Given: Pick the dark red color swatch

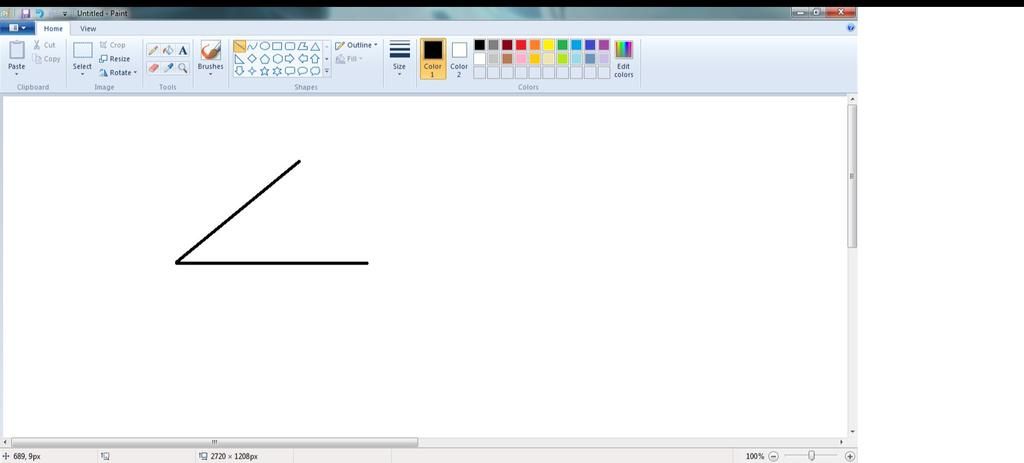Looking at the screenshot, I should (x=507, y=45).
